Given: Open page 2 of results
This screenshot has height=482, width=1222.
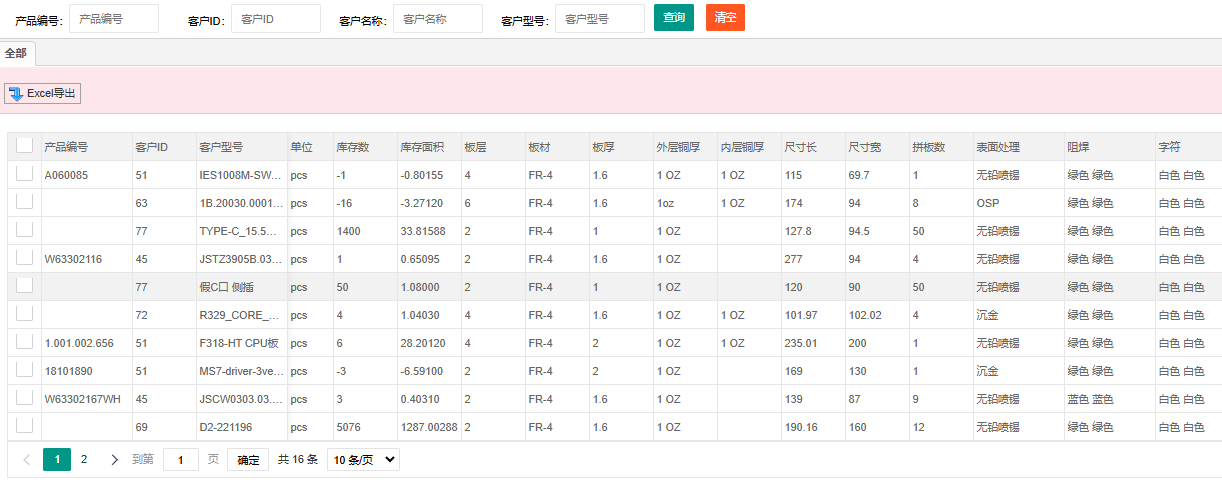Looking at the screenshot, I should (84, 460).
